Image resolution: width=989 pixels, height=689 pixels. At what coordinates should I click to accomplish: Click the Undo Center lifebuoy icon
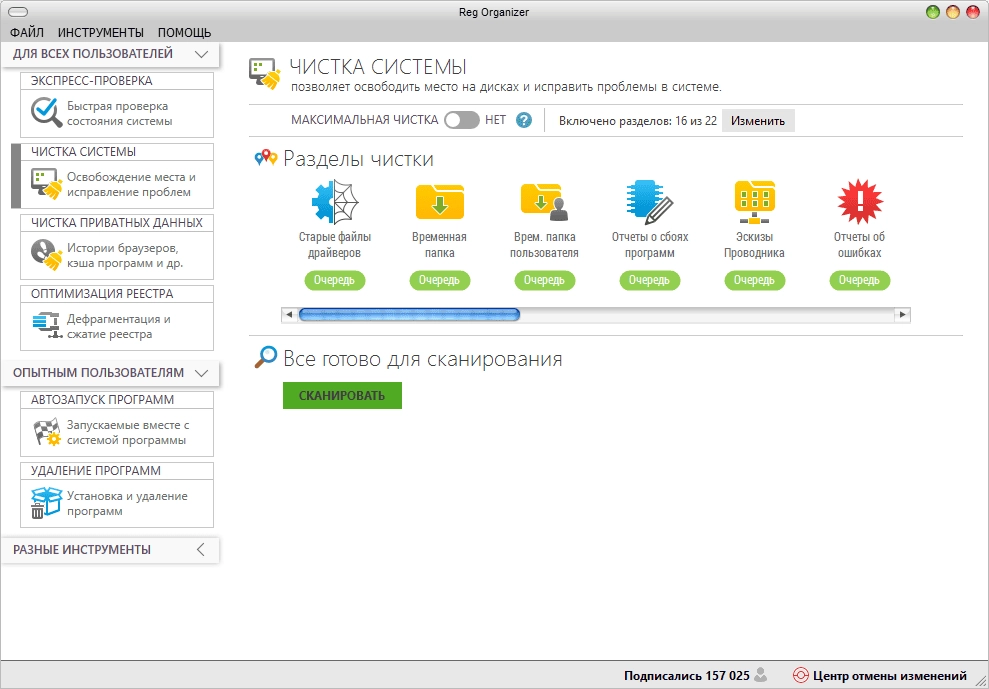(800, 675)
